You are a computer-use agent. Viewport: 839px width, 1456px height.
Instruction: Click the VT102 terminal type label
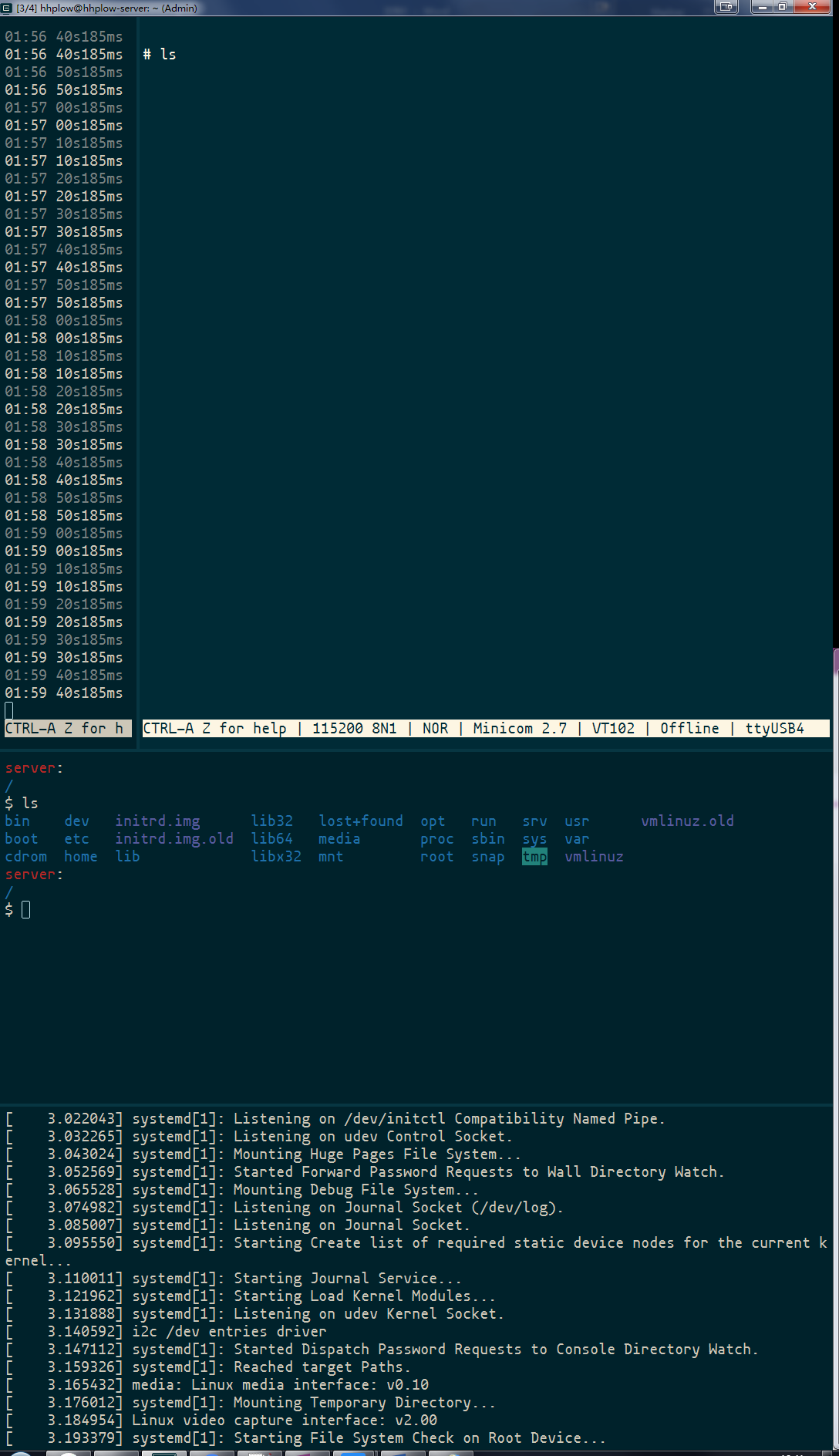[613, 729]
